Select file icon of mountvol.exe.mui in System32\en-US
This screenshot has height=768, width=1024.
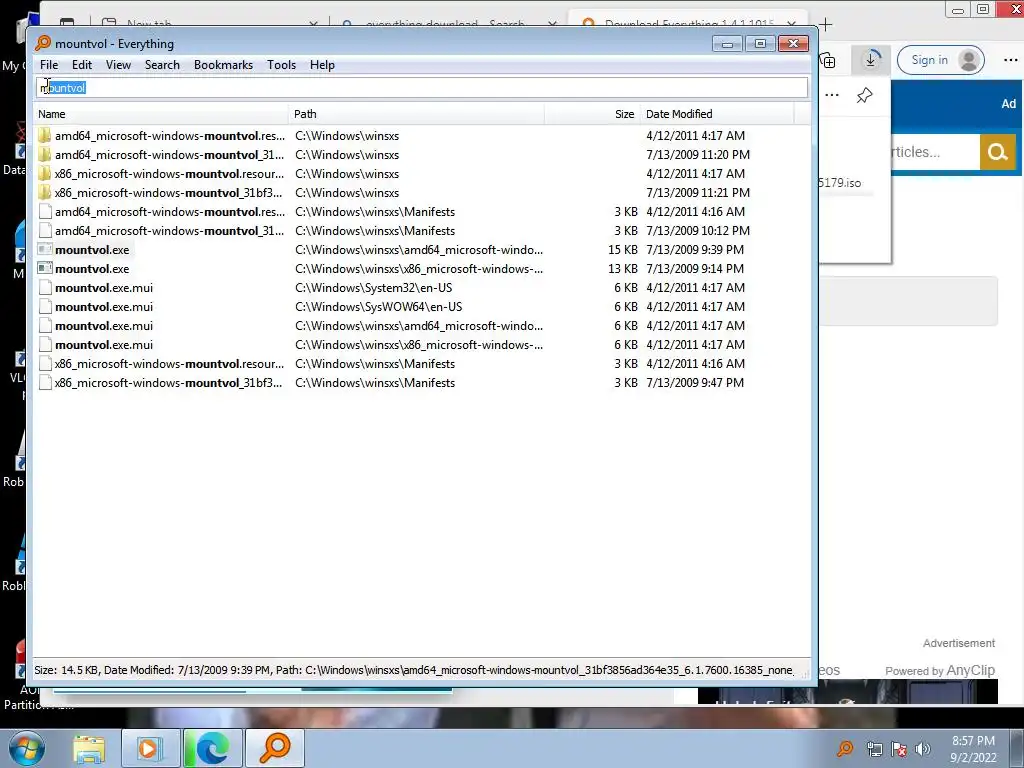click(44, 287)
